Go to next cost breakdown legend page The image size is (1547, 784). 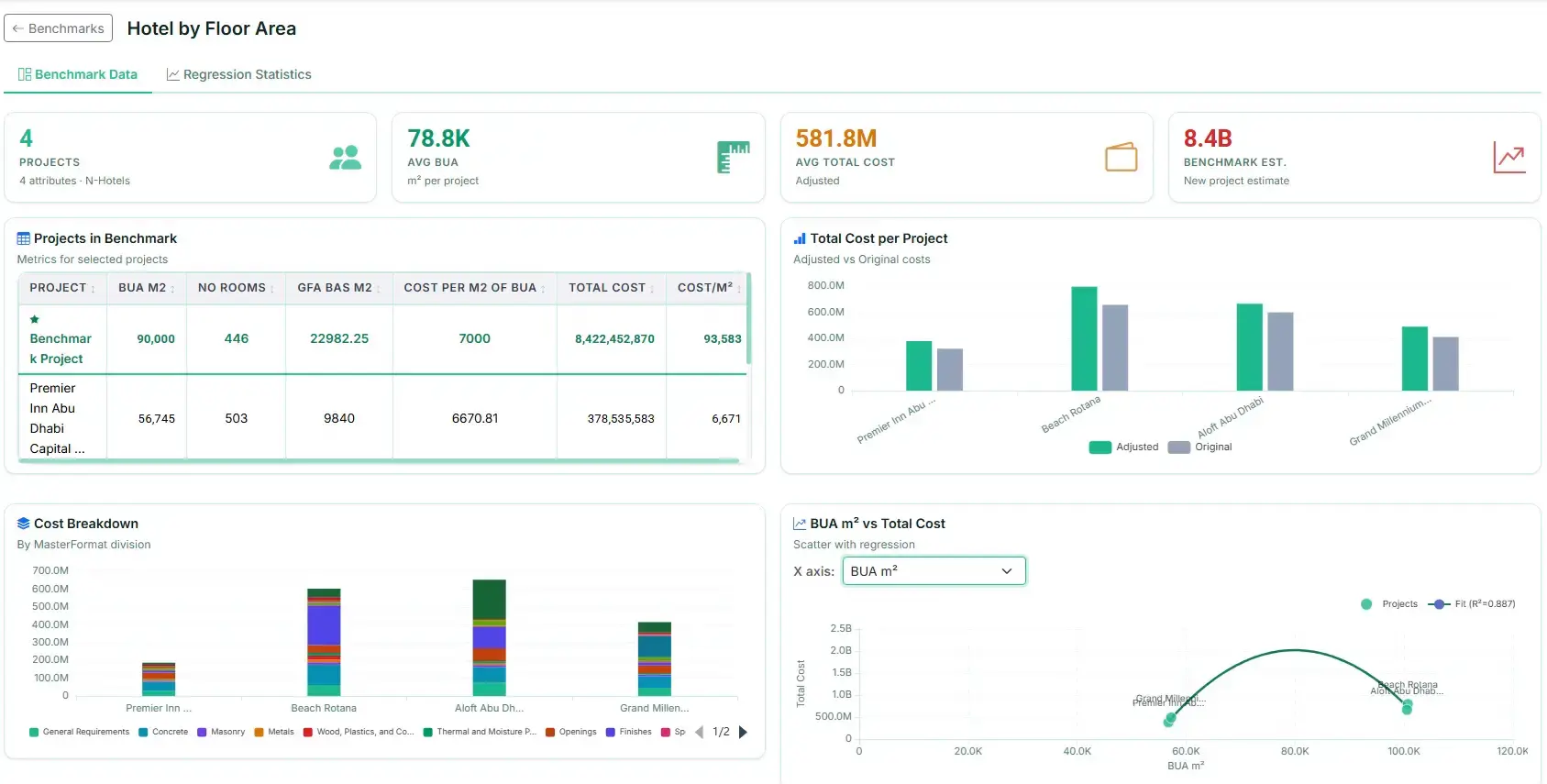pos(744,732)
